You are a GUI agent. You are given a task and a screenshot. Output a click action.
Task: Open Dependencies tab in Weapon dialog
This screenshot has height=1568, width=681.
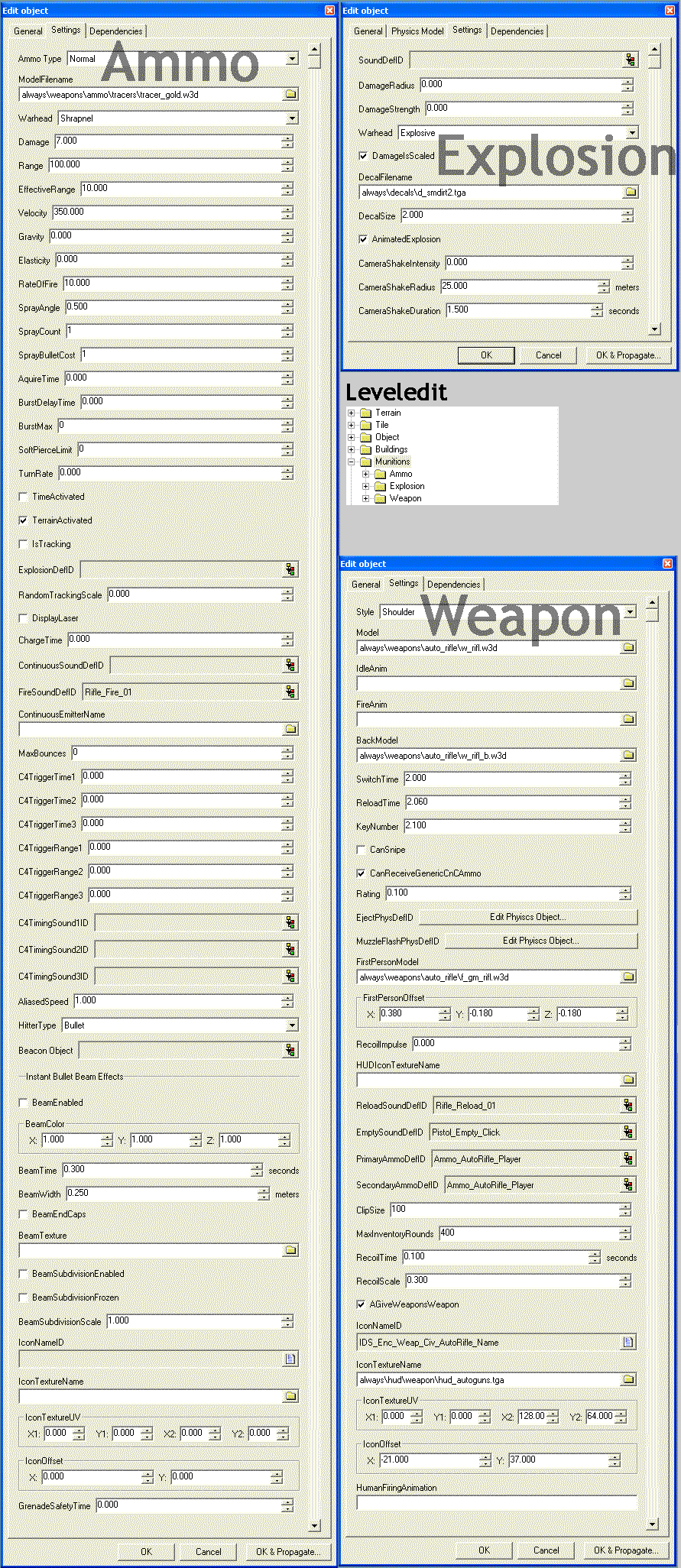click(x=453, y=585)
